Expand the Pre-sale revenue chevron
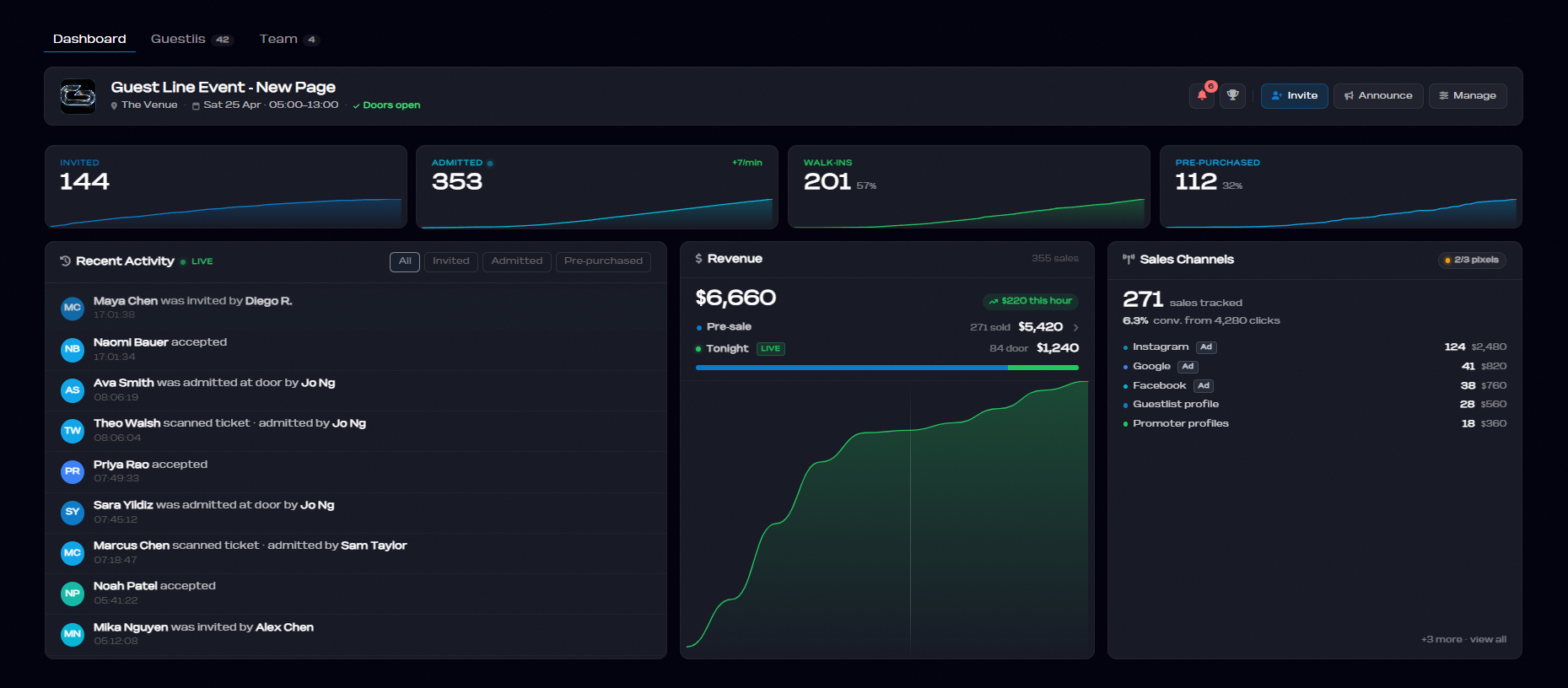The height and width of the screenshot is (688, 1568). click(1075, 327)
